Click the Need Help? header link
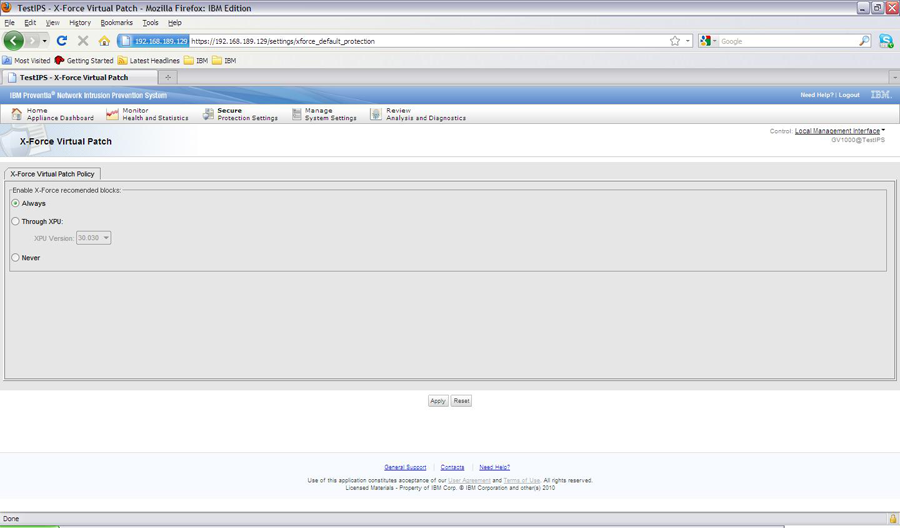The width and height of the screenshot is (900, 528). click(817, 95)
